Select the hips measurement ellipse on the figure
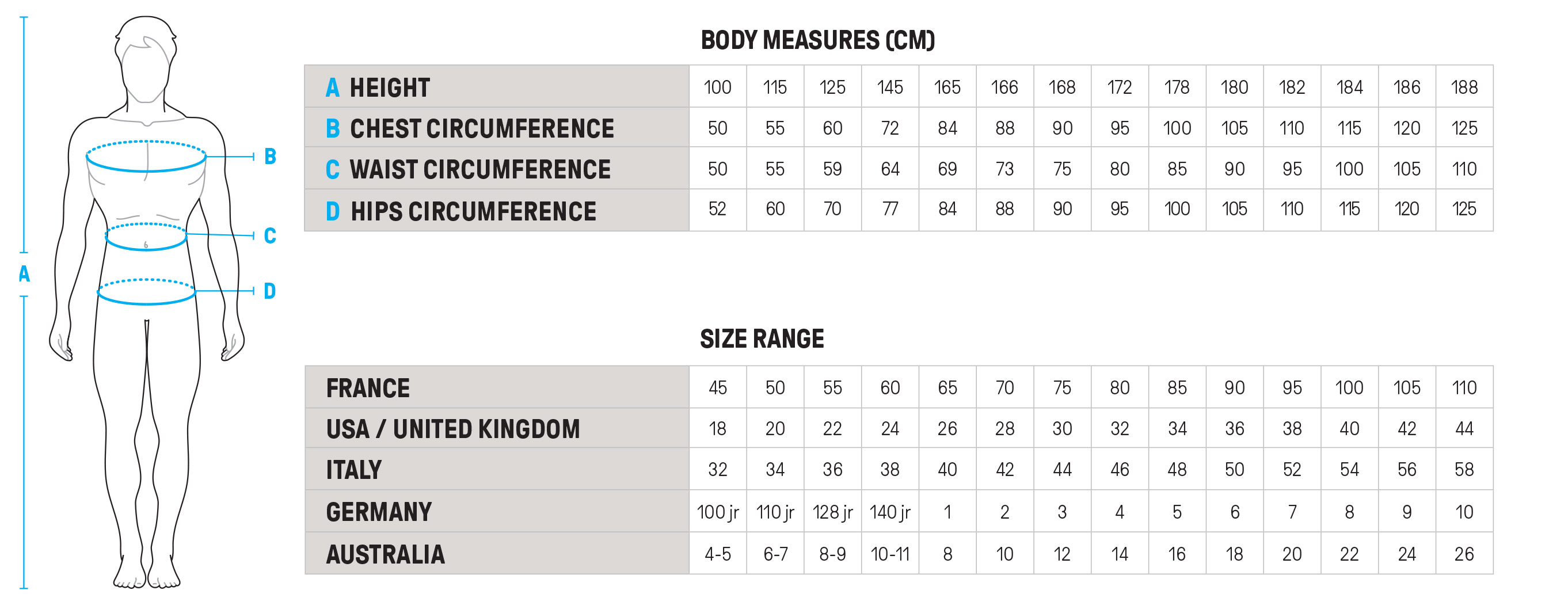The image size is (1568, 605). coord(146,292)
